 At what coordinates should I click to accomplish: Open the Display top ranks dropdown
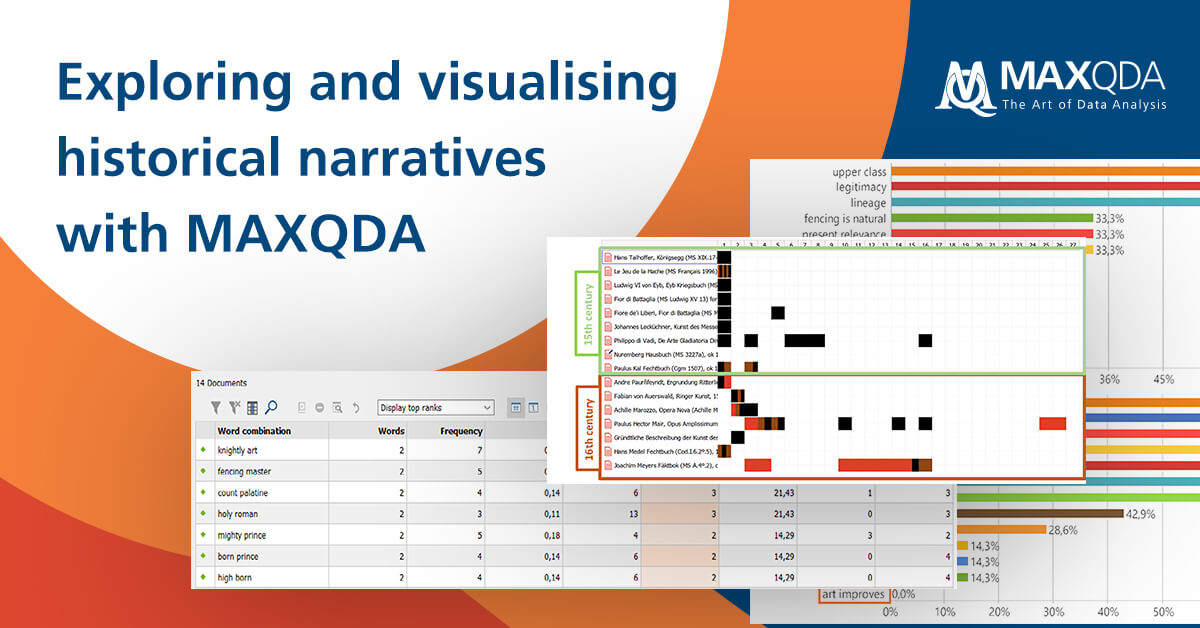click(435, 407)
